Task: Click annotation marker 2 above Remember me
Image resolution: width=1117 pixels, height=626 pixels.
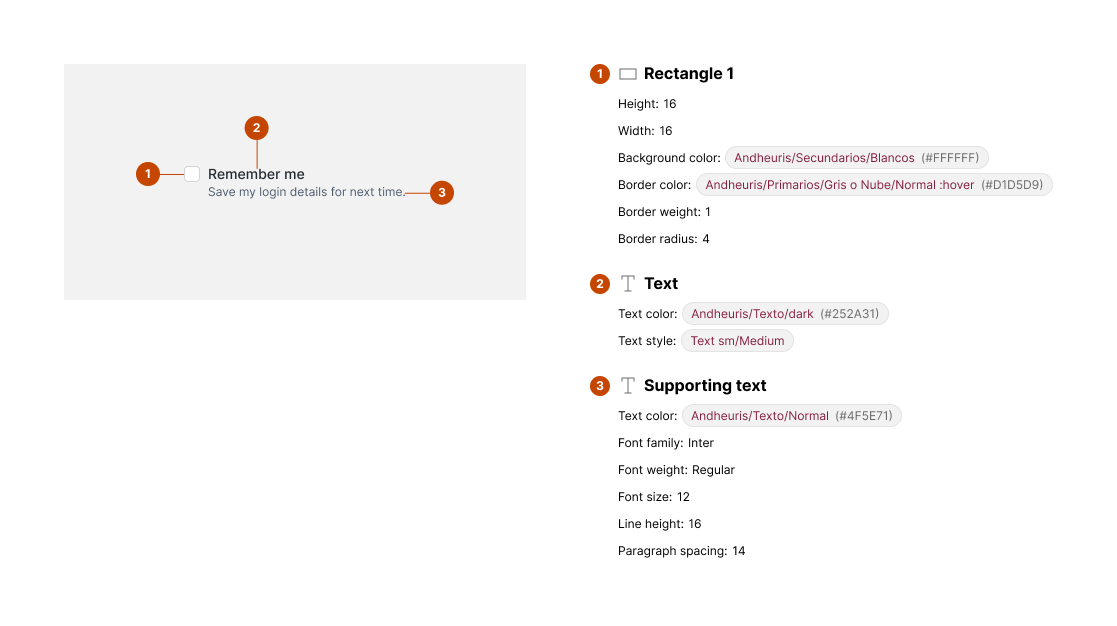Action: pos(257,128)
